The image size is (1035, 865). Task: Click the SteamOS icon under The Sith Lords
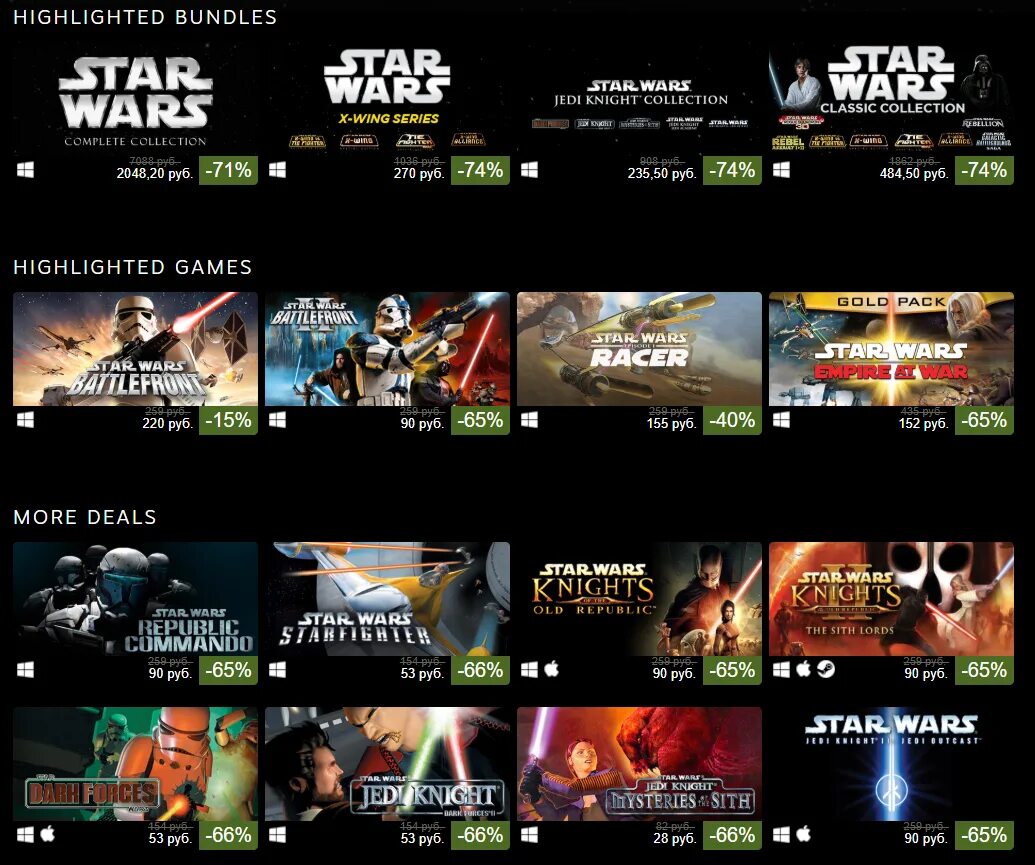pyautogui.click(x=826, y=670)
